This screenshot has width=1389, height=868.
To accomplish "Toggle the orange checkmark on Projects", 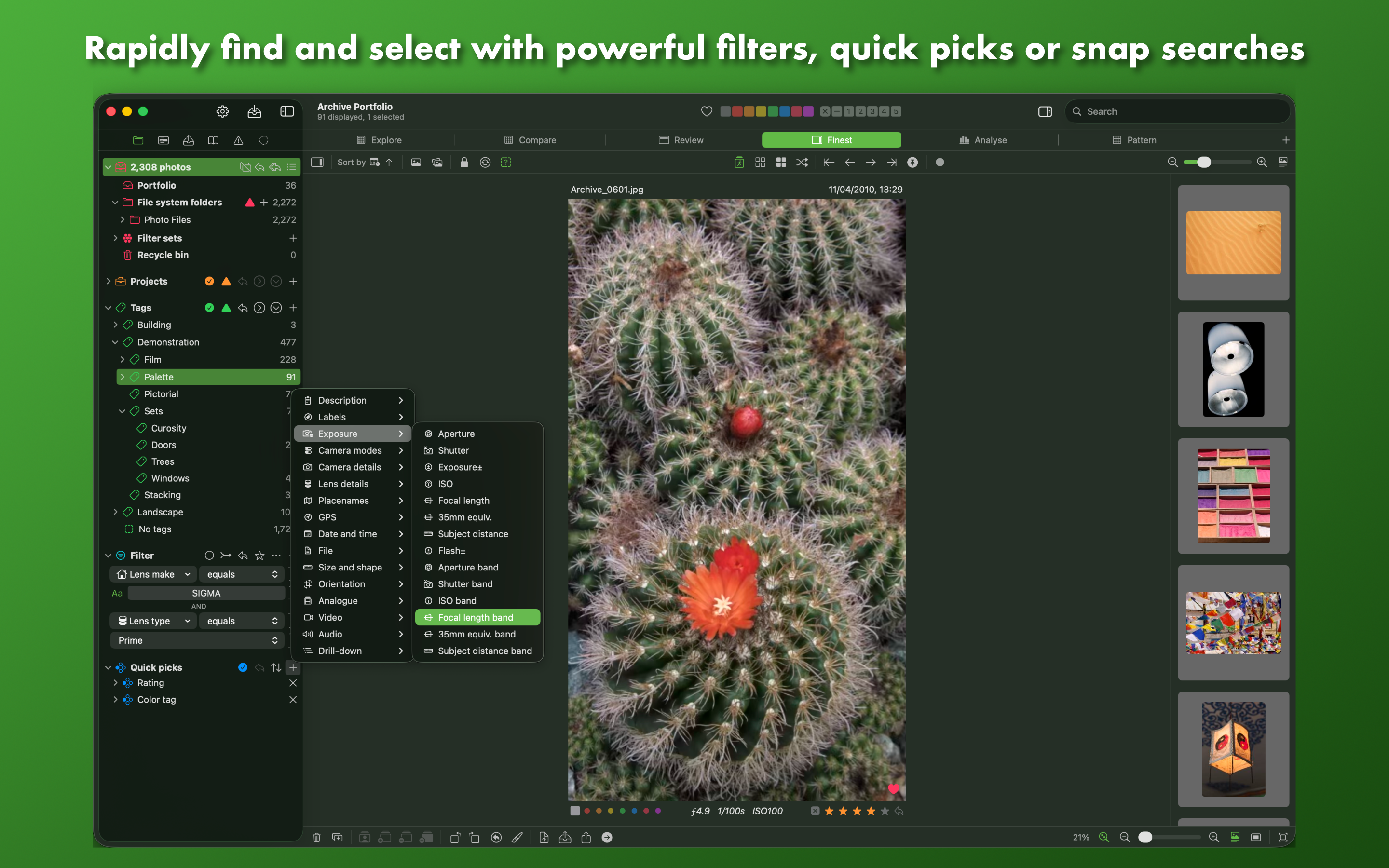I will [x=209, y=281].
